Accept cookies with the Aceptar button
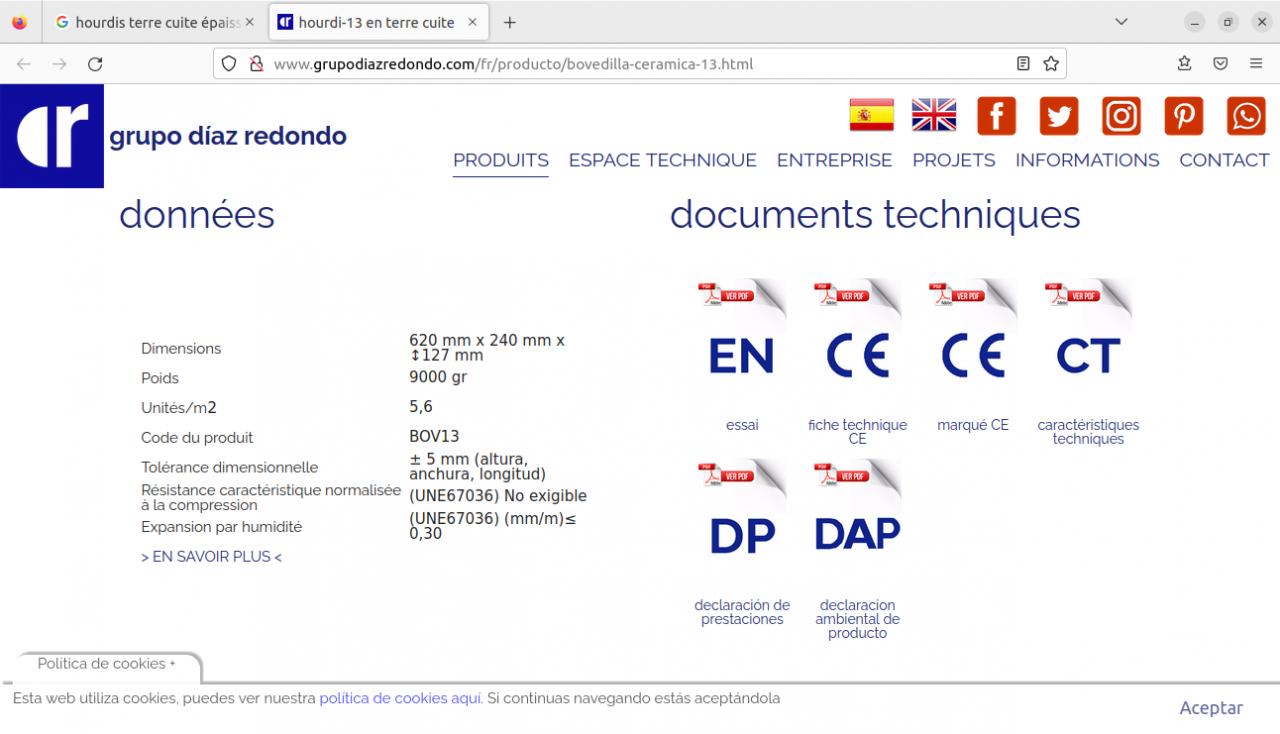The image size is (1280, 734). click(x=1211, y=708)
